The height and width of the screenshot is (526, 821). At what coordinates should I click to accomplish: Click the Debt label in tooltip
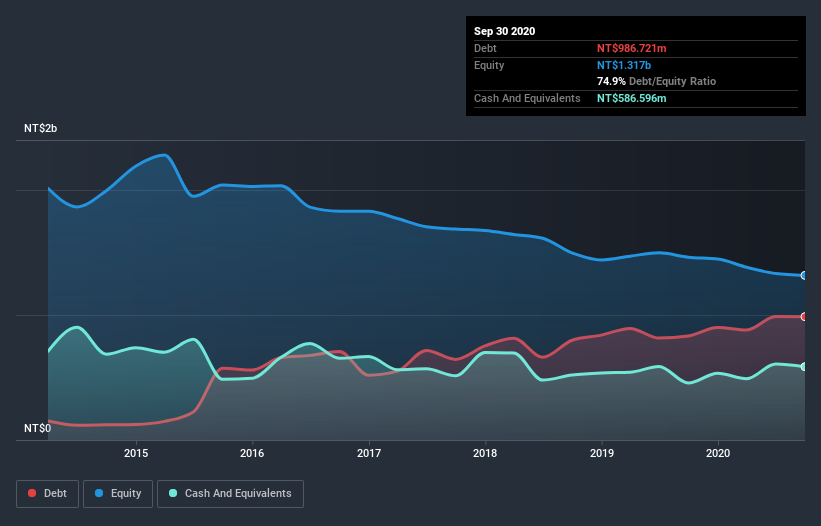[x=485, y=48]
